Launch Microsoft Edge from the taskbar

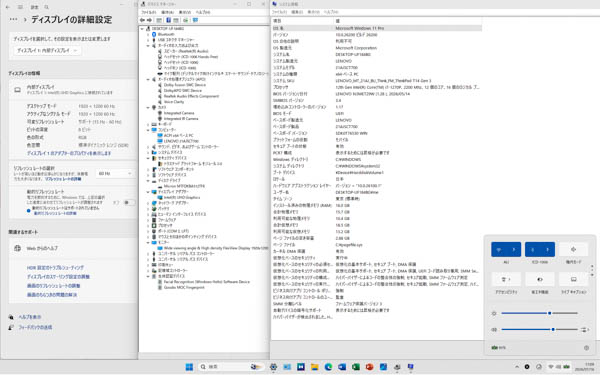pos(328,367)
